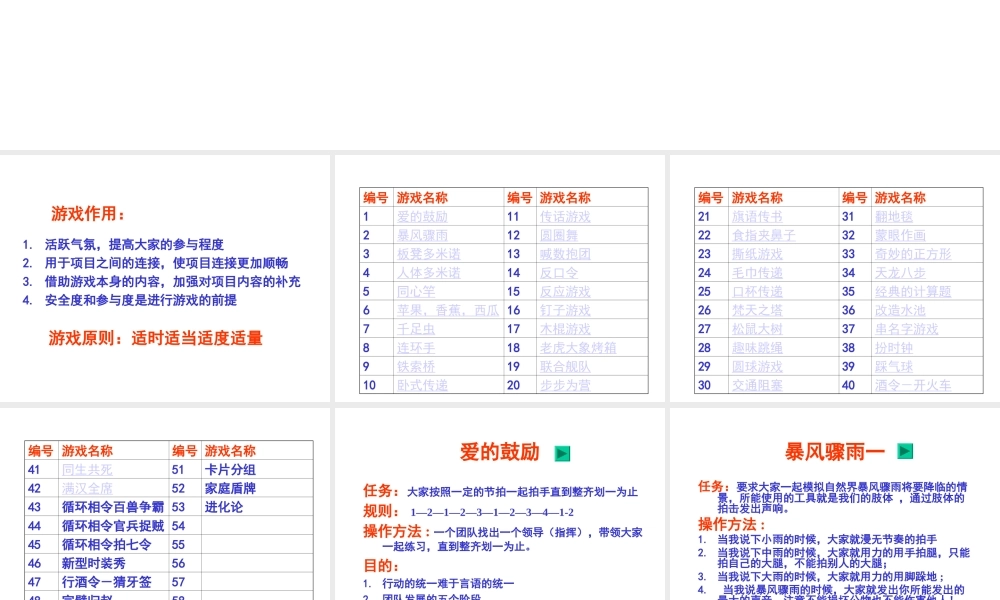Open the 圆球游戏 link

click(x=757, y=367)
